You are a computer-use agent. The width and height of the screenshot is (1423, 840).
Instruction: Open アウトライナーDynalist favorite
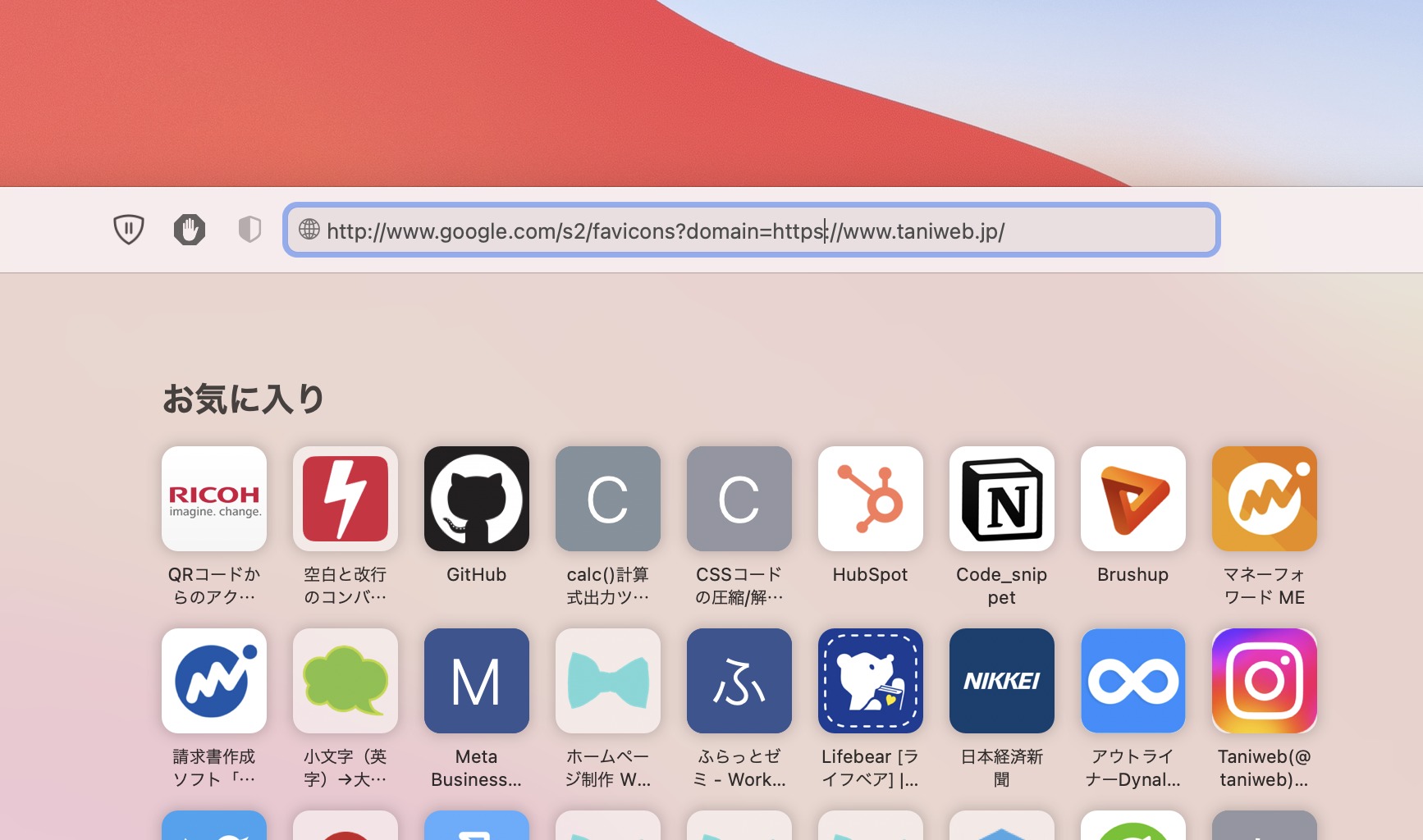pyautogui.click(x=1132, y=681)
